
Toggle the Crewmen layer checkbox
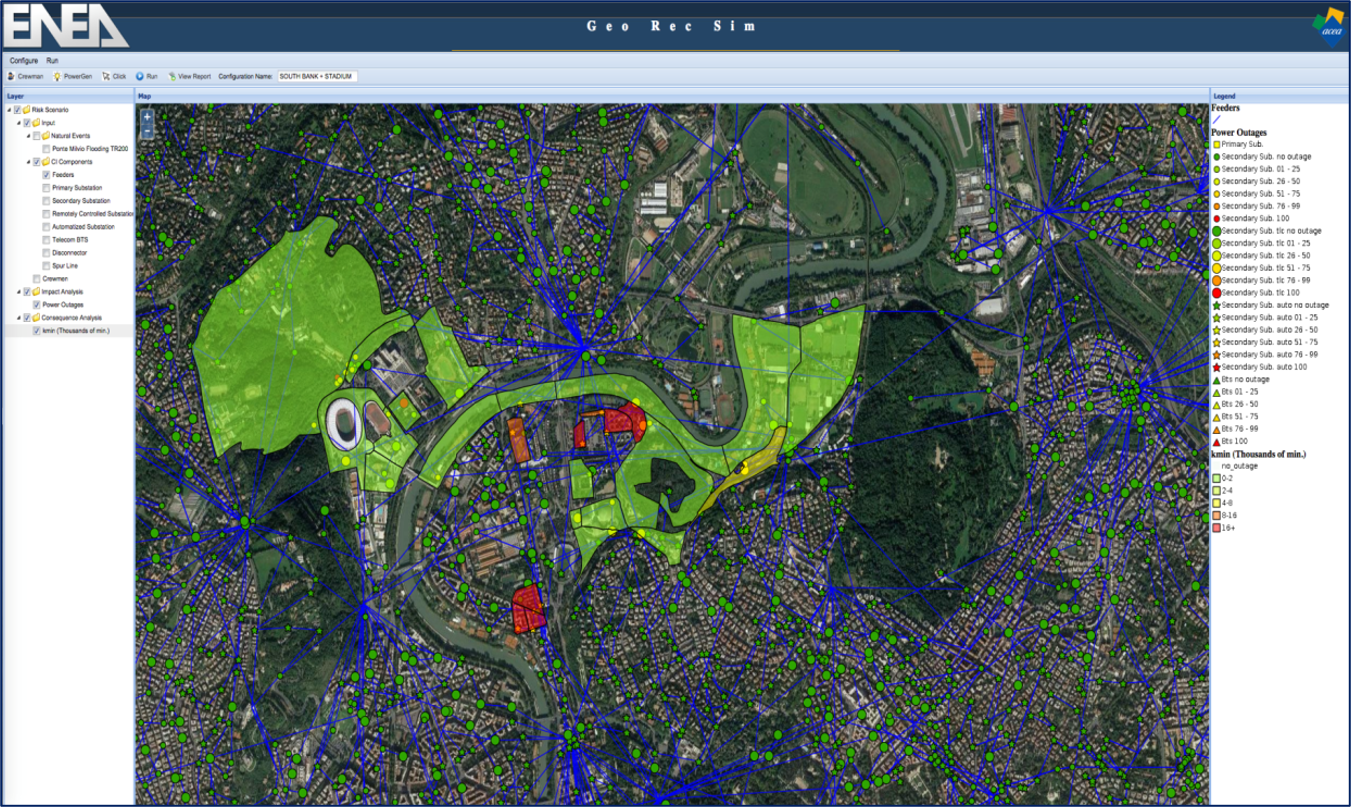coord(37,279)
